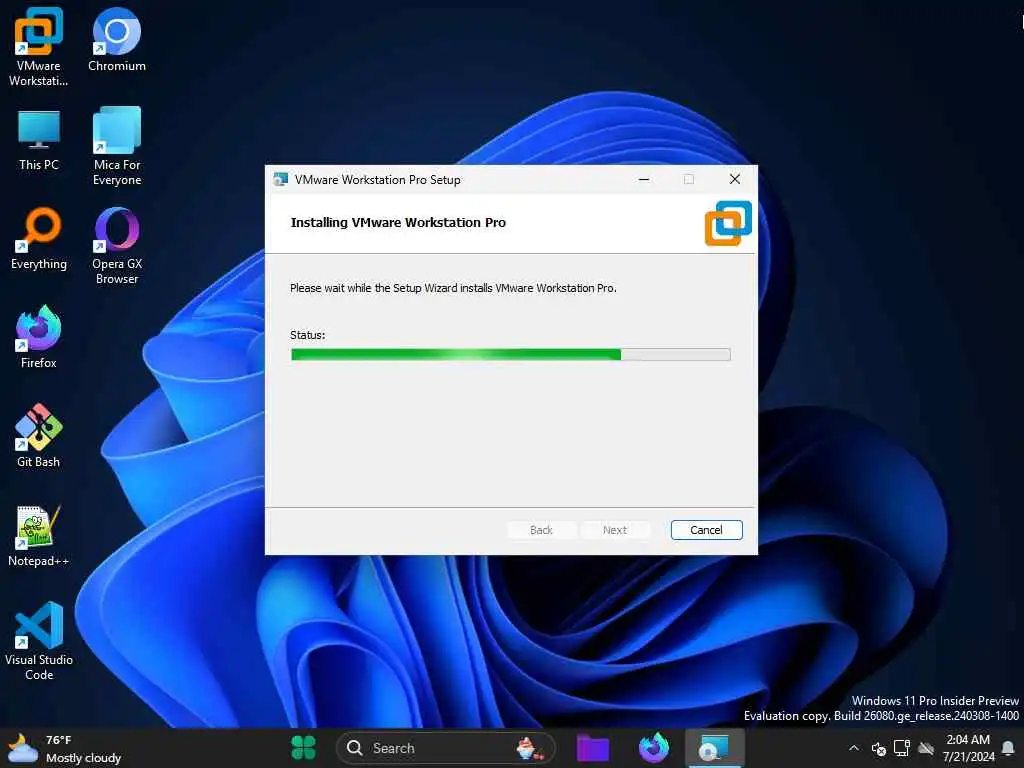Open File Explorer from taskbar
Image resolution: width=1024 pixels, height=768 pixels.
click(593, 748)
